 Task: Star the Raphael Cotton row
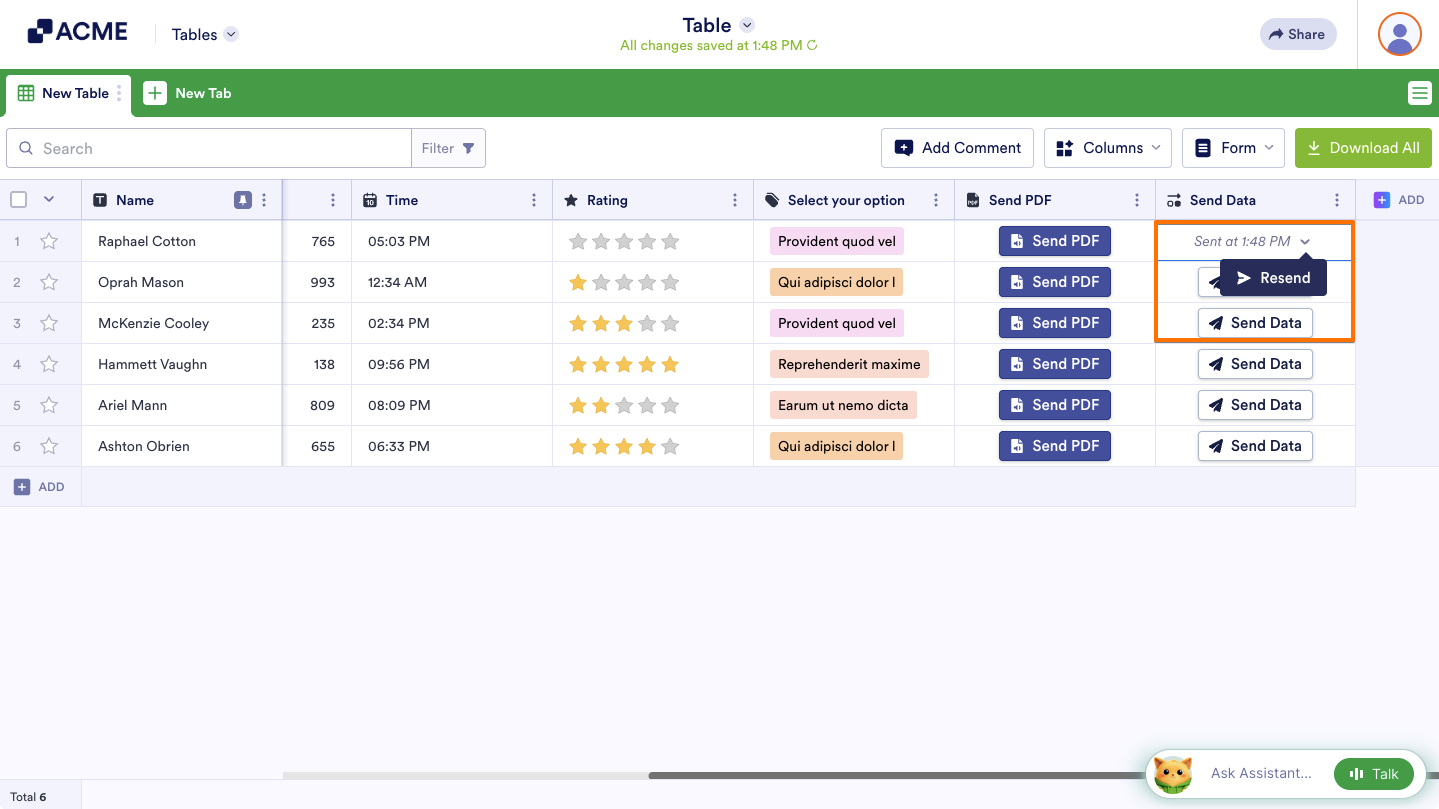(49, 241)
